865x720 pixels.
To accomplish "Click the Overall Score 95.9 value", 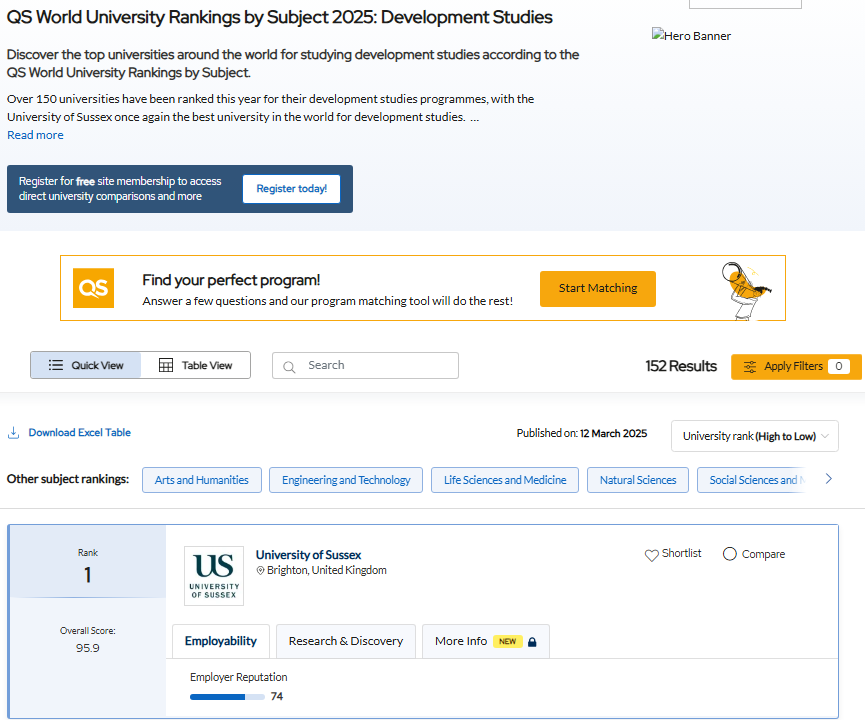I will pos(88,648).
